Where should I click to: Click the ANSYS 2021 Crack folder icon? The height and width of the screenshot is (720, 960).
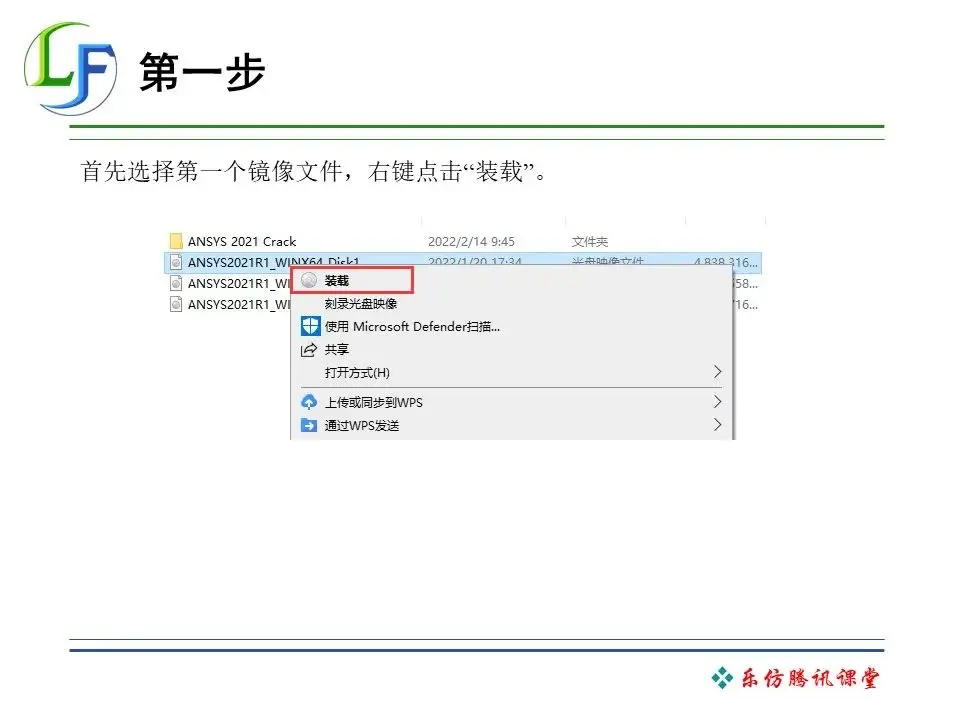[x=176, y=241]
